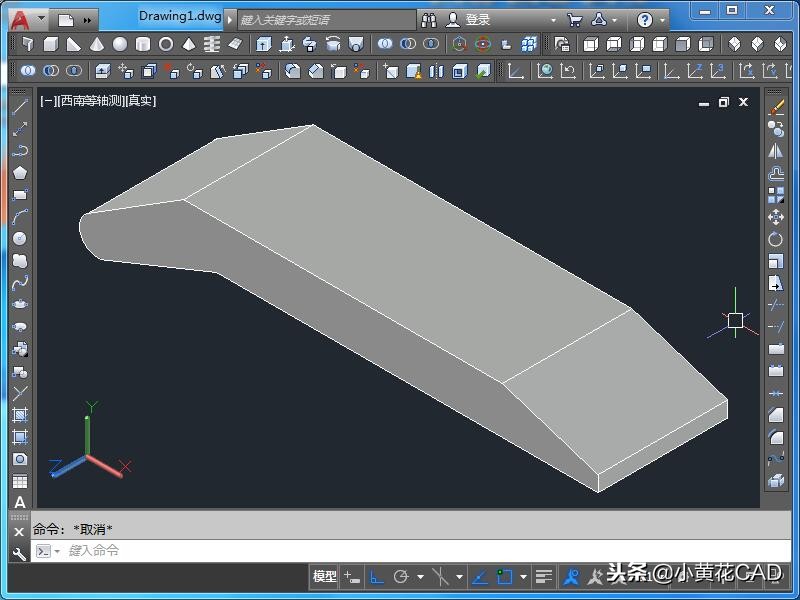Image resolution: width=800 pixels, height=600 pixels.
Task: Choose the Line draw tool
Action: coord(19,107)
